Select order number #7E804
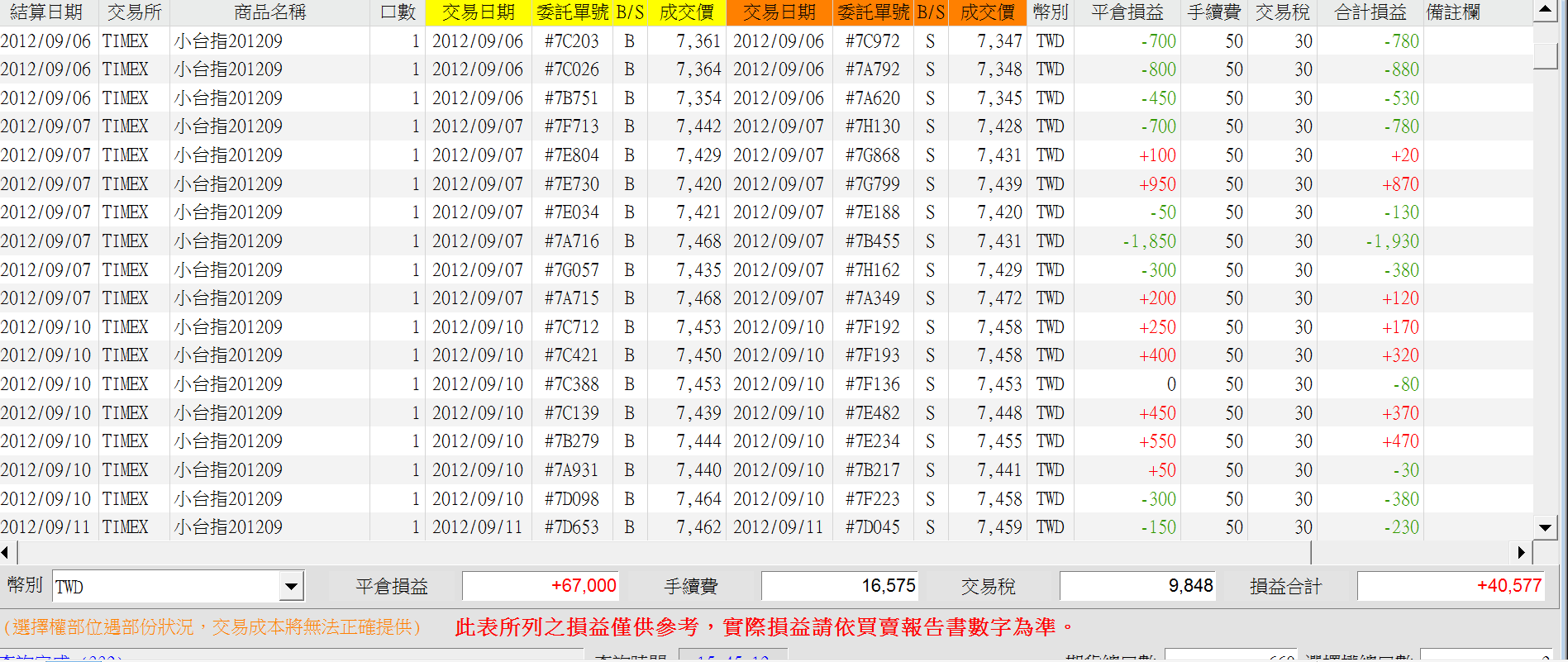This screenshot has width=1568, height=662. (571, 155)
